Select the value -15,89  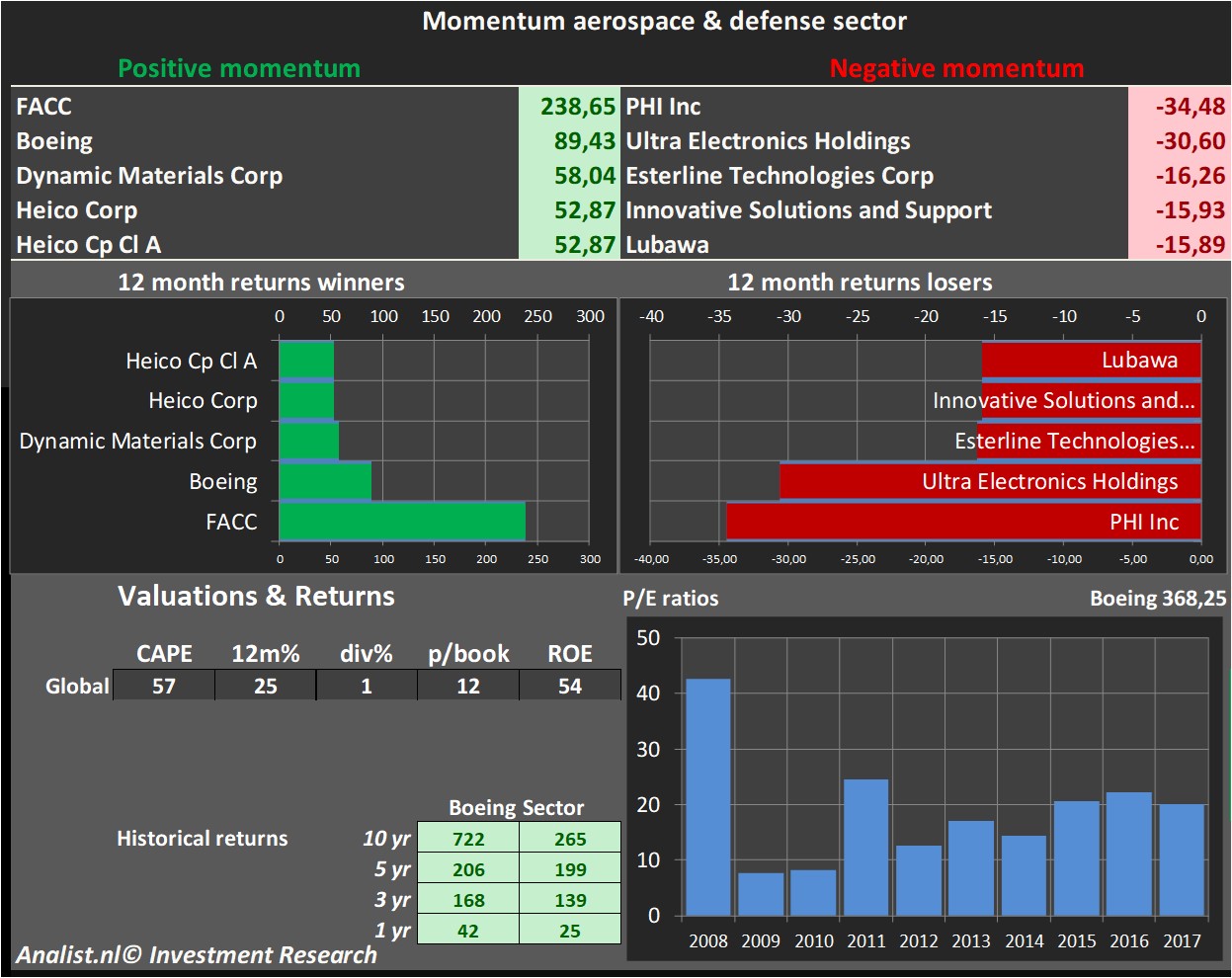tap(1191, 245)
